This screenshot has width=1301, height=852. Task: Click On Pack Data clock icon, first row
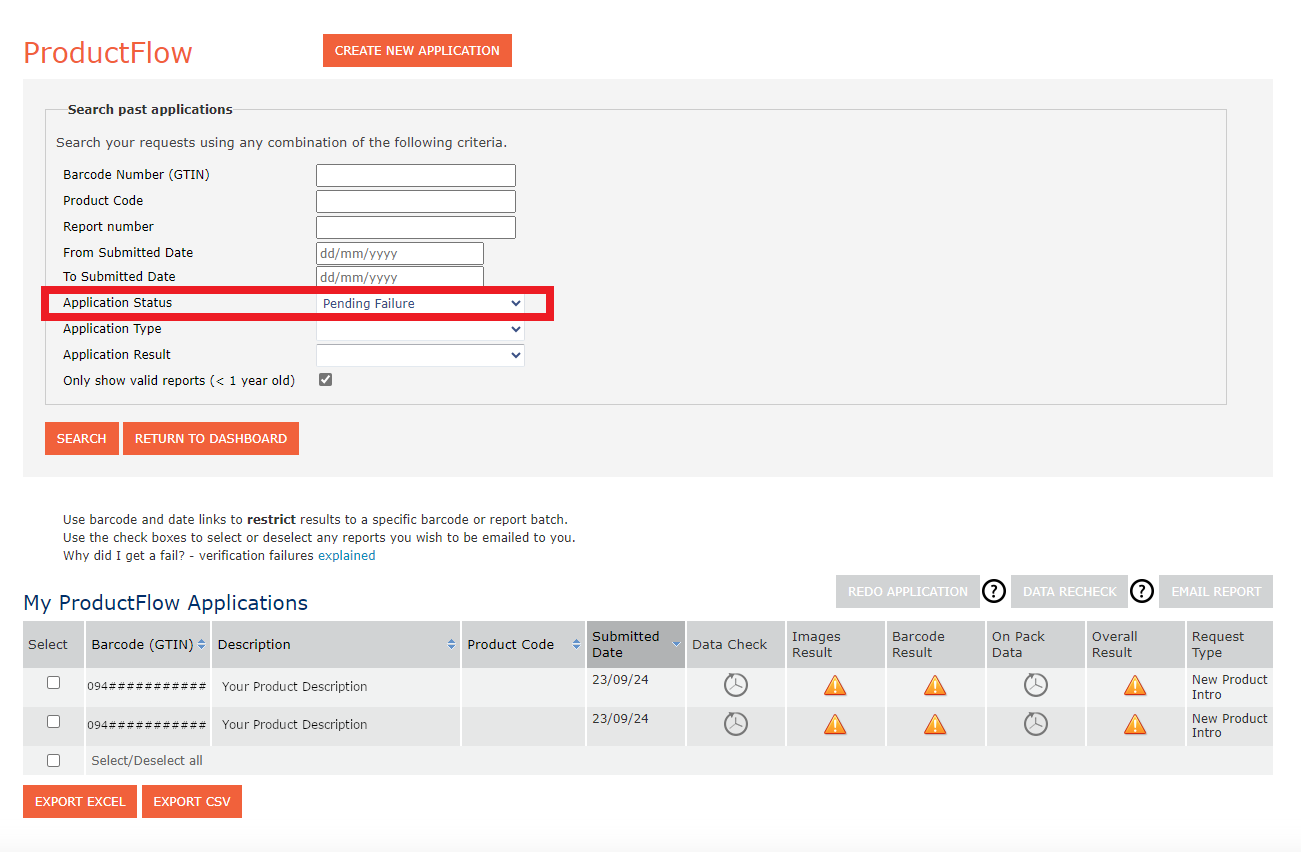[x=1036, y=685]
